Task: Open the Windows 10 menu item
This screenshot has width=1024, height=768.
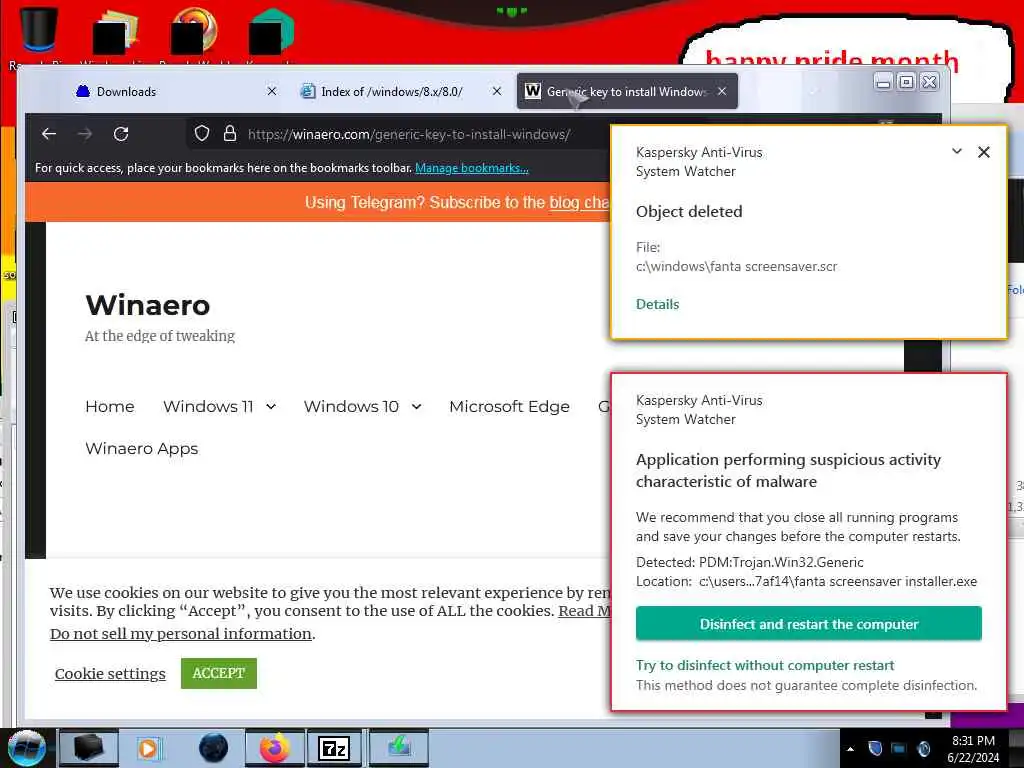Action: 351,406
